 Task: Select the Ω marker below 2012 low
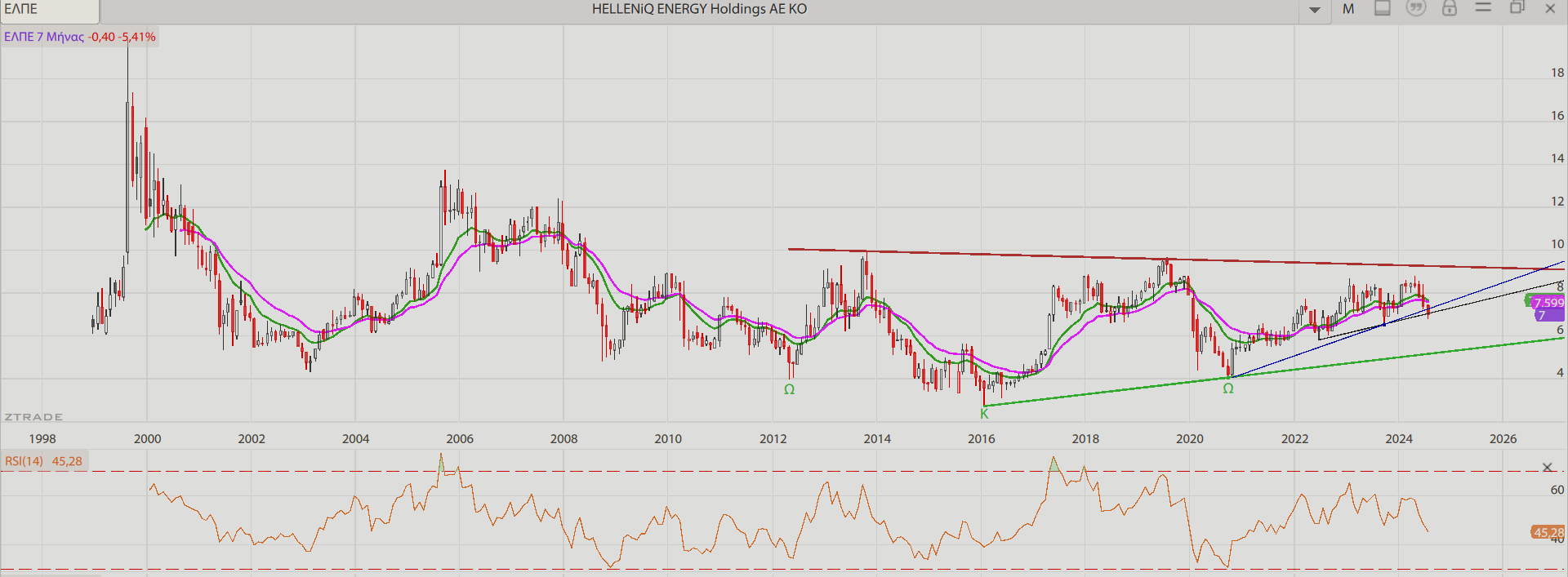tap(789, 389)
